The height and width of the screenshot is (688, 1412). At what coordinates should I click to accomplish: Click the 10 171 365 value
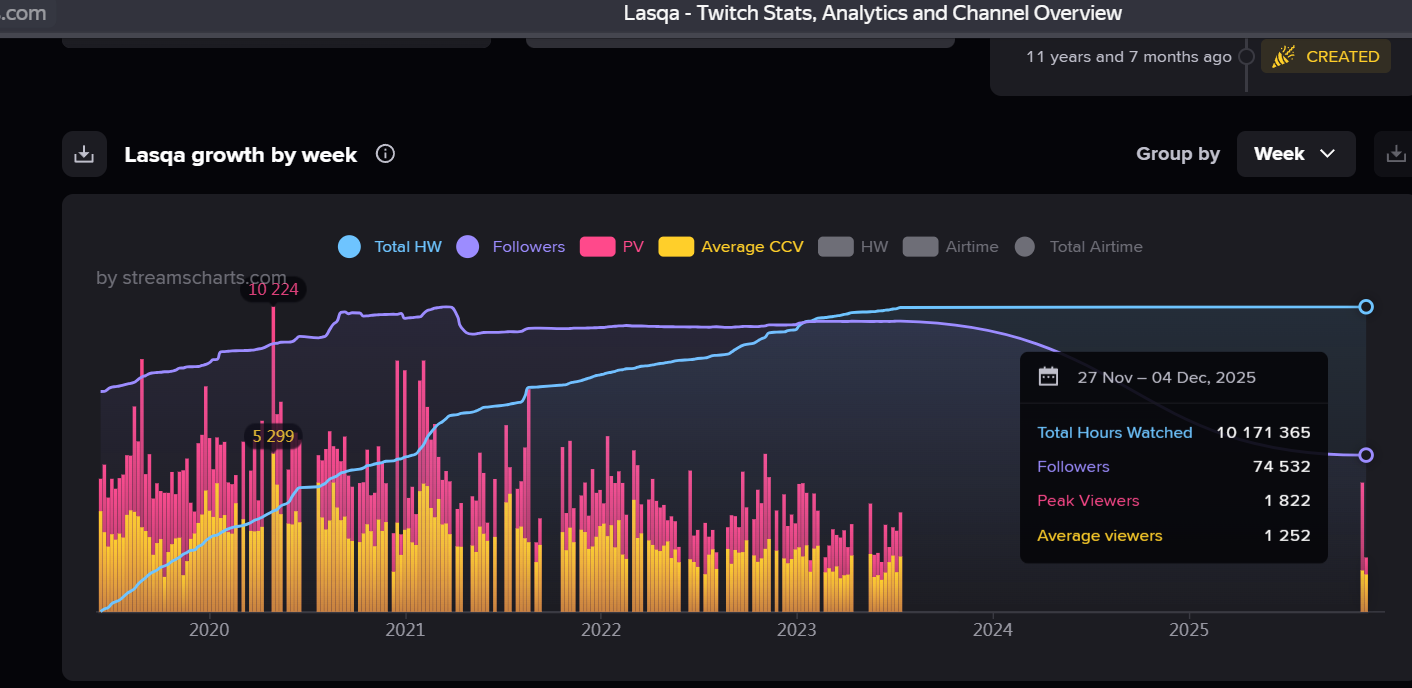[x=1263, y=433]
